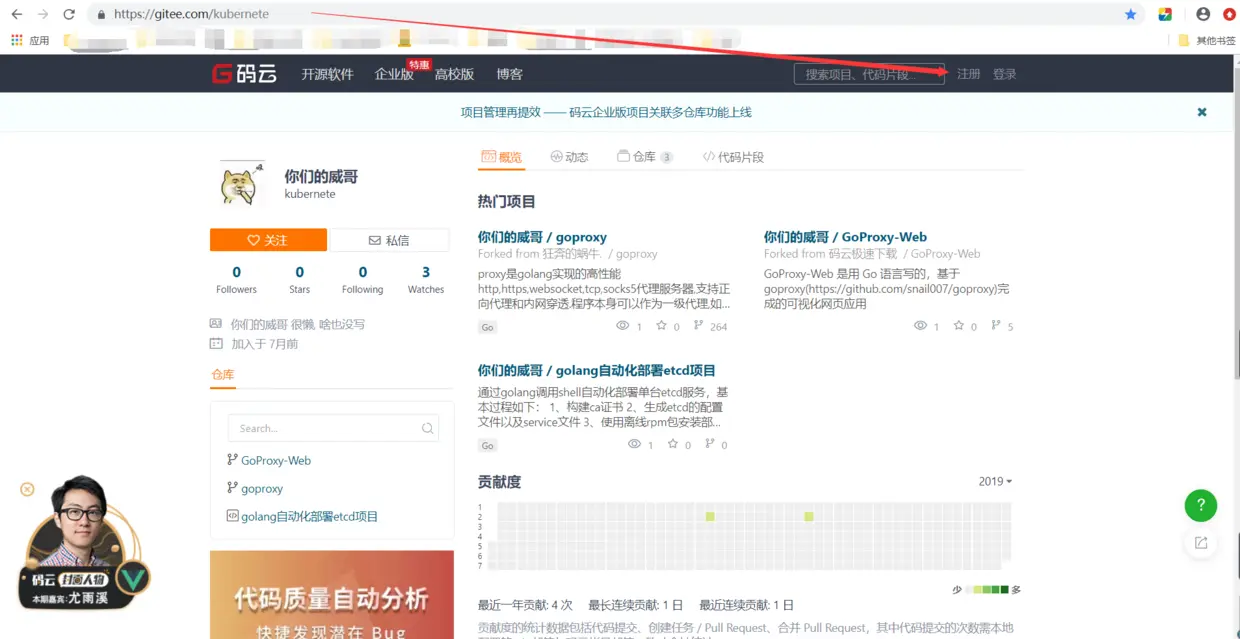Click the browser address bar URL

click(191, 15)
